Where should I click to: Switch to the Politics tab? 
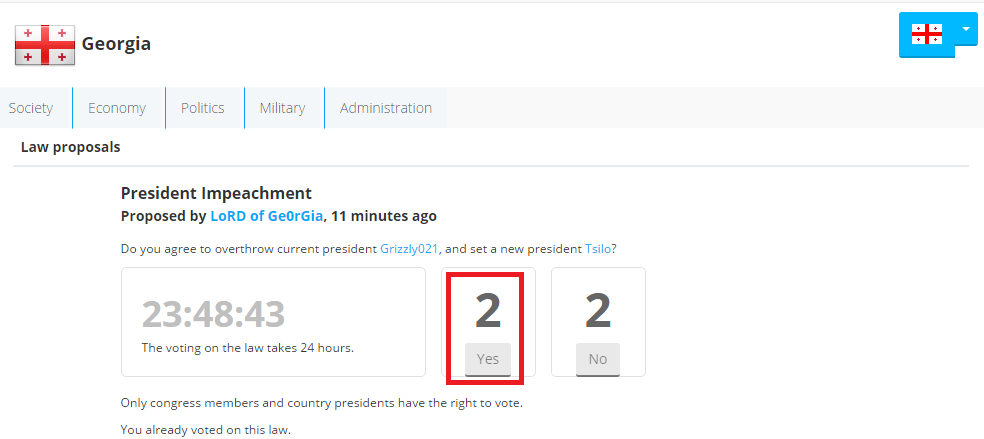click(203, 108)
